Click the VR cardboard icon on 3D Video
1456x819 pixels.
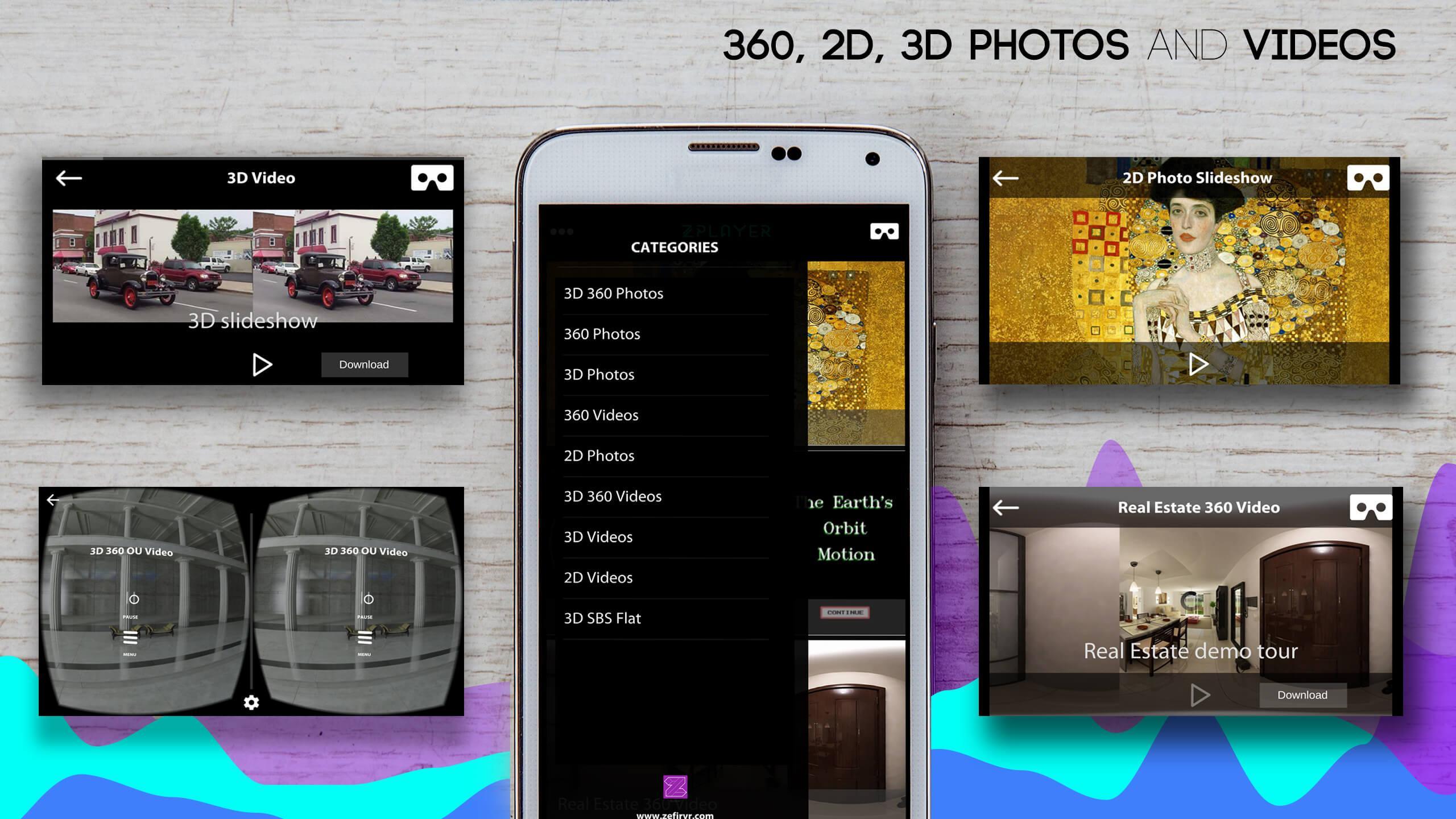click(432, 177)
